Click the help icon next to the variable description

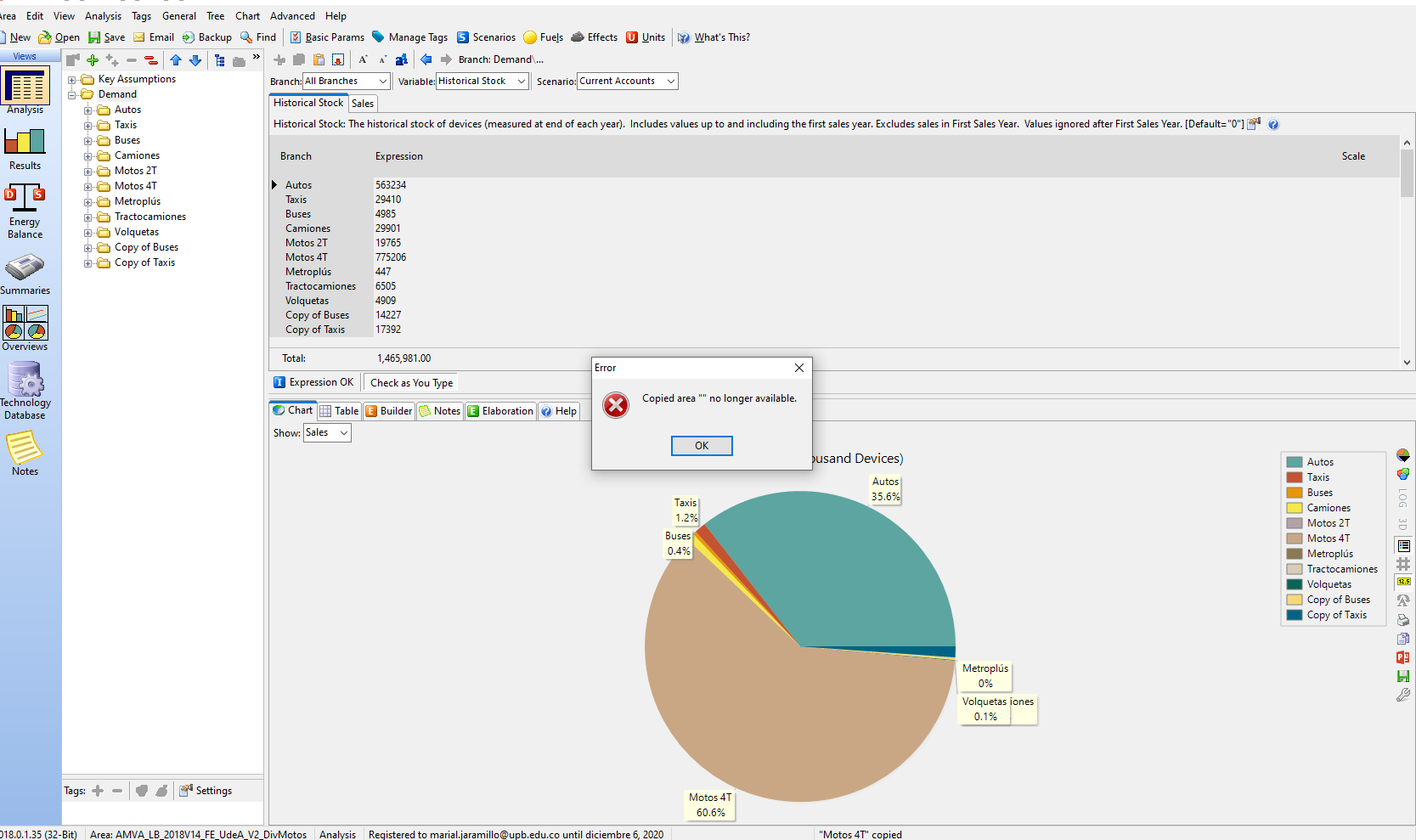pos(1273,125)
